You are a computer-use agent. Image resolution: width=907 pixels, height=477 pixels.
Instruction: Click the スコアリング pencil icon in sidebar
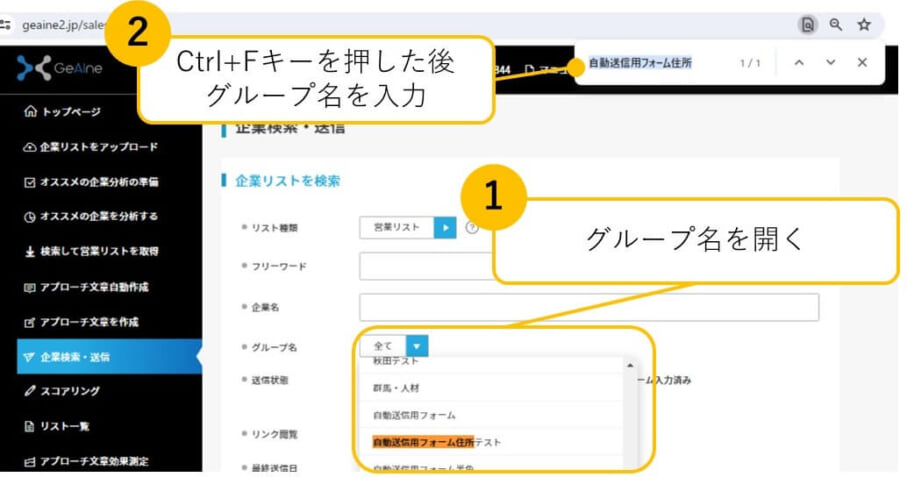click(30, 391)
